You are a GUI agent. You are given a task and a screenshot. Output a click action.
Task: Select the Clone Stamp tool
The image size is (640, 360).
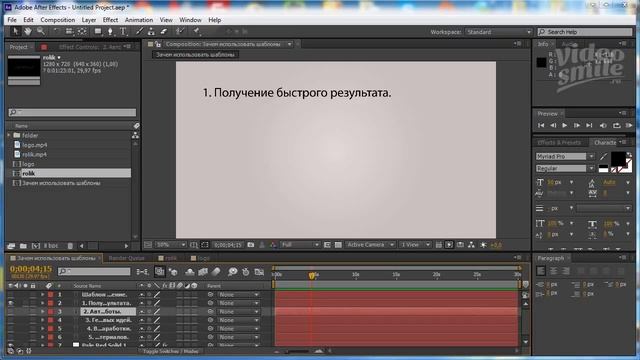point(151,31)
